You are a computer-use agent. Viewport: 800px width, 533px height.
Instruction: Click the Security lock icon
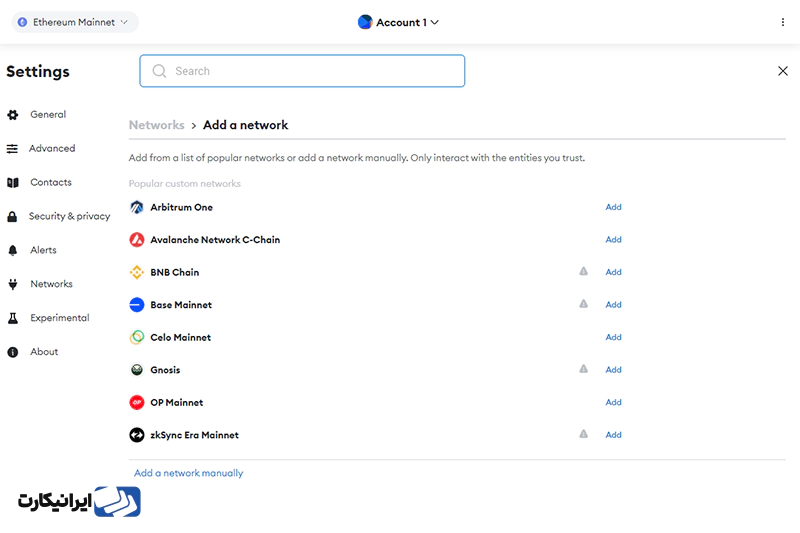click(x=12, y=217)
